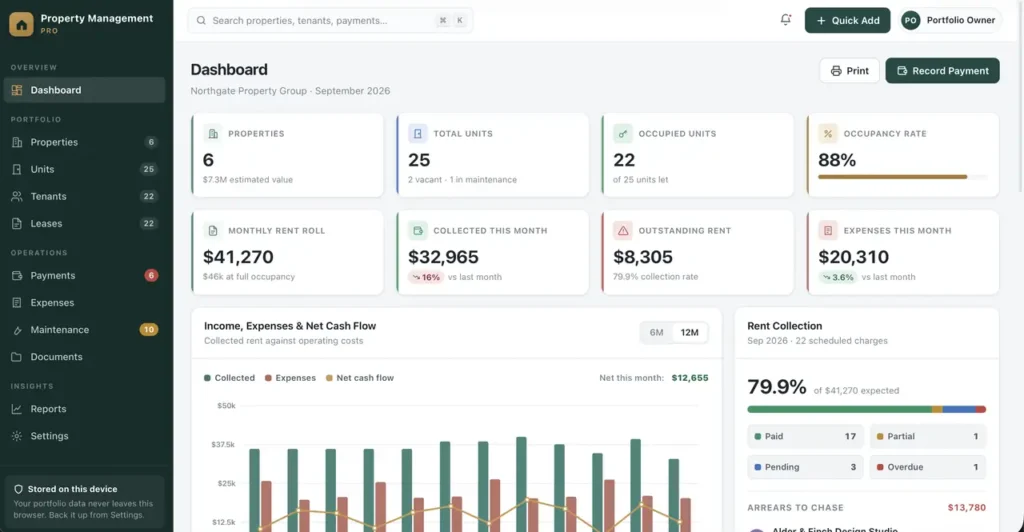
Task: Open Properties in the sidebar
Action: pyautogui.click(x=84, y=142)
